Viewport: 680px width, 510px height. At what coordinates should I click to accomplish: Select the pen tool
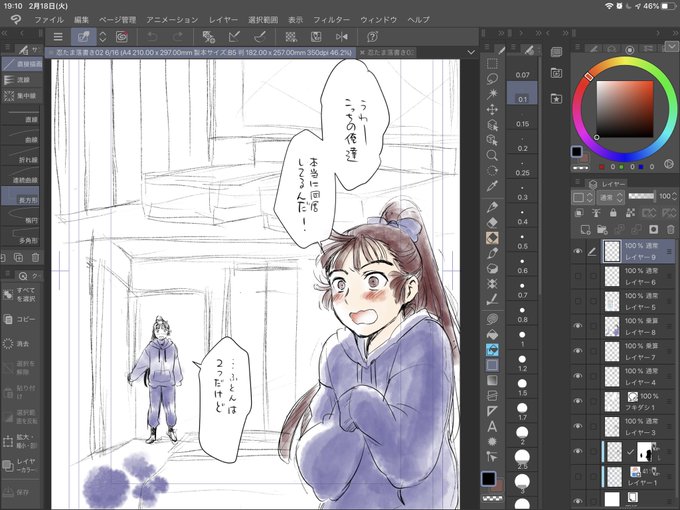point(492,207)
